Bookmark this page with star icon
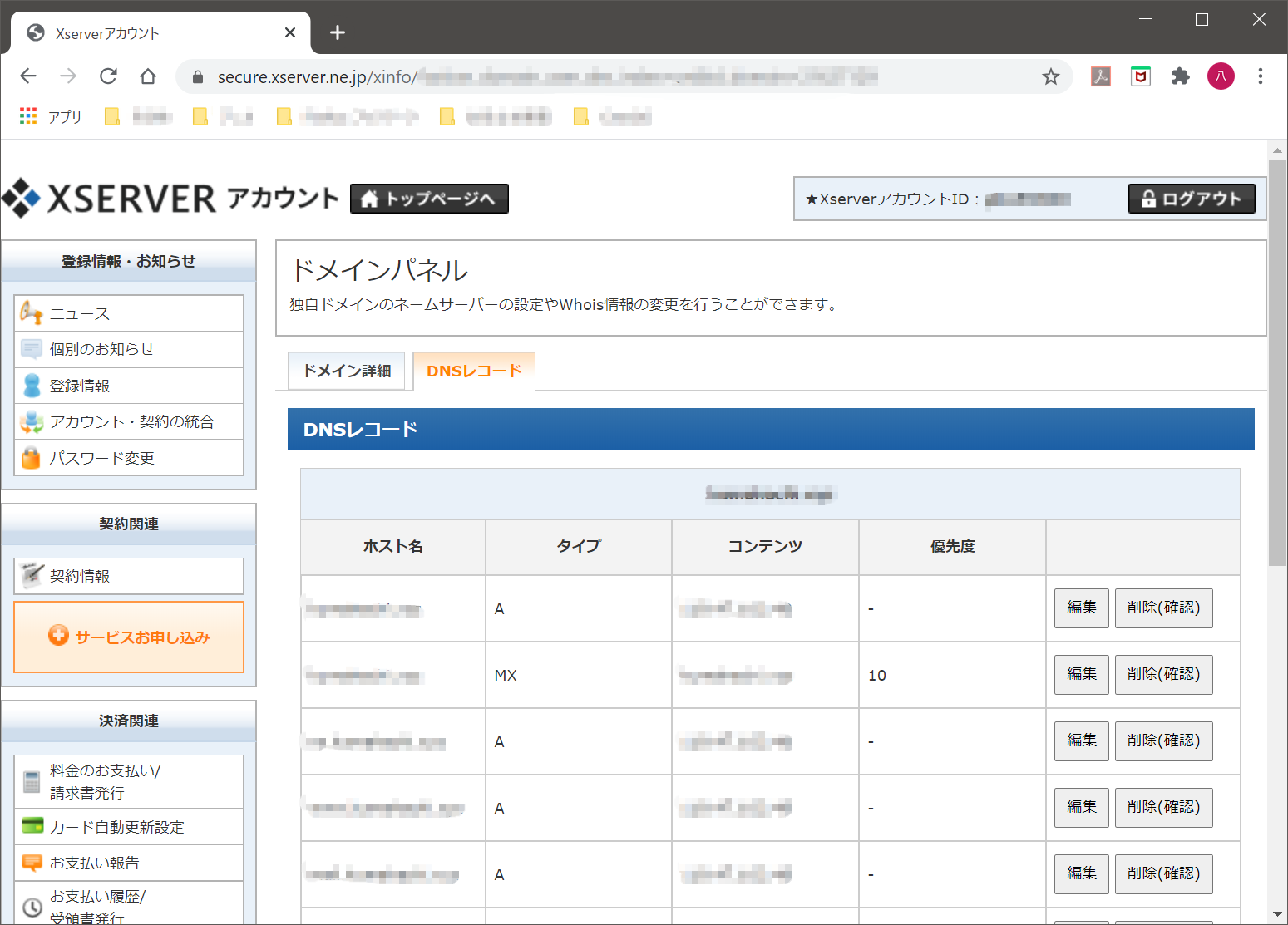1288x925 pixels. (x=1051, y=76)
